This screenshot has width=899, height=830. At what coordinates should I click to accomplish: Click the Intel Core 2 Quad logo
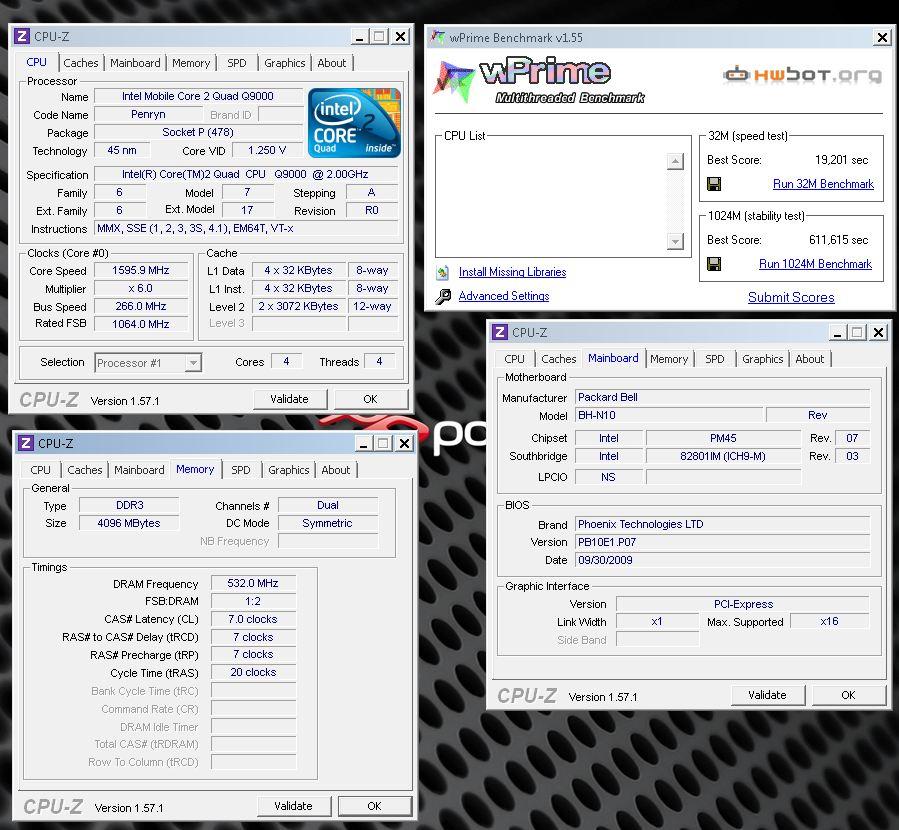[x=354, y=123]
